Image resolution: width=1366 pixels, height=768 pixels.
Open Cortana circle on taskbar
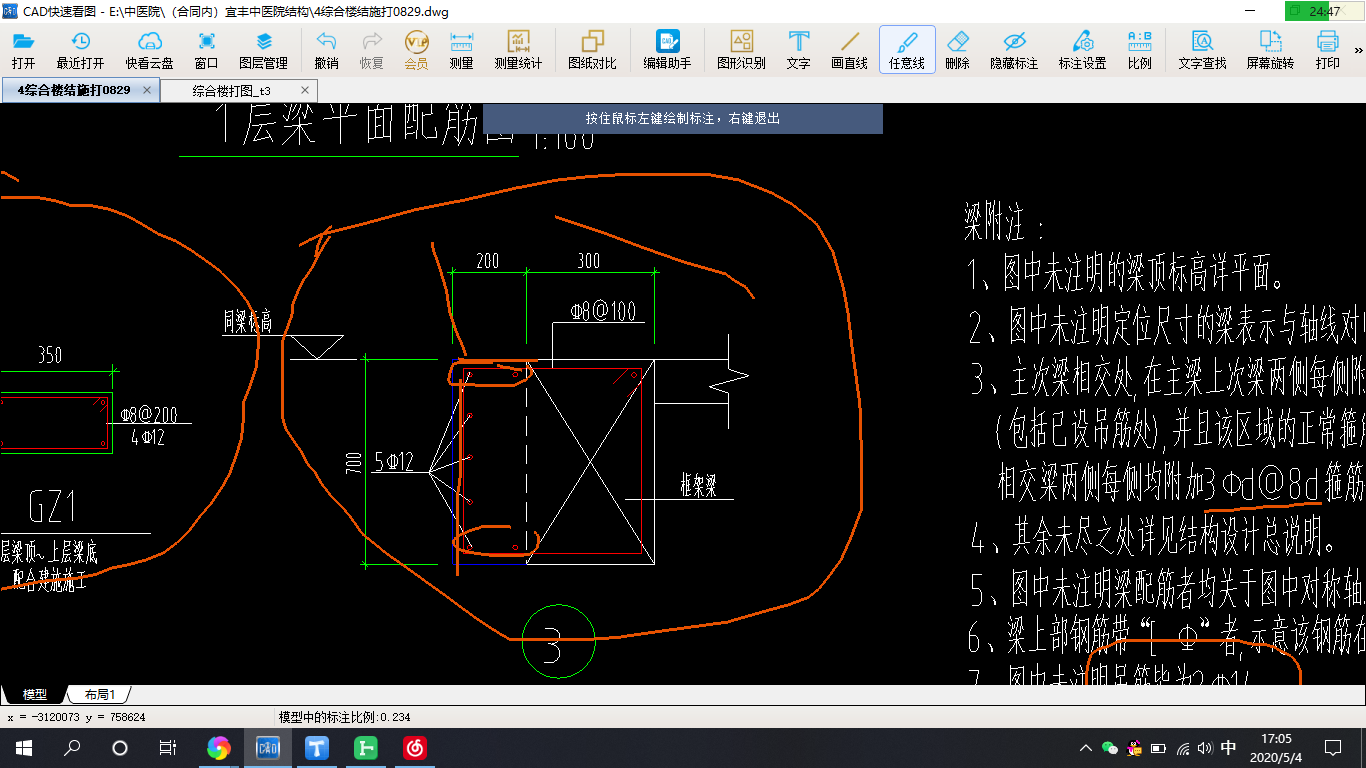[120, 748]
